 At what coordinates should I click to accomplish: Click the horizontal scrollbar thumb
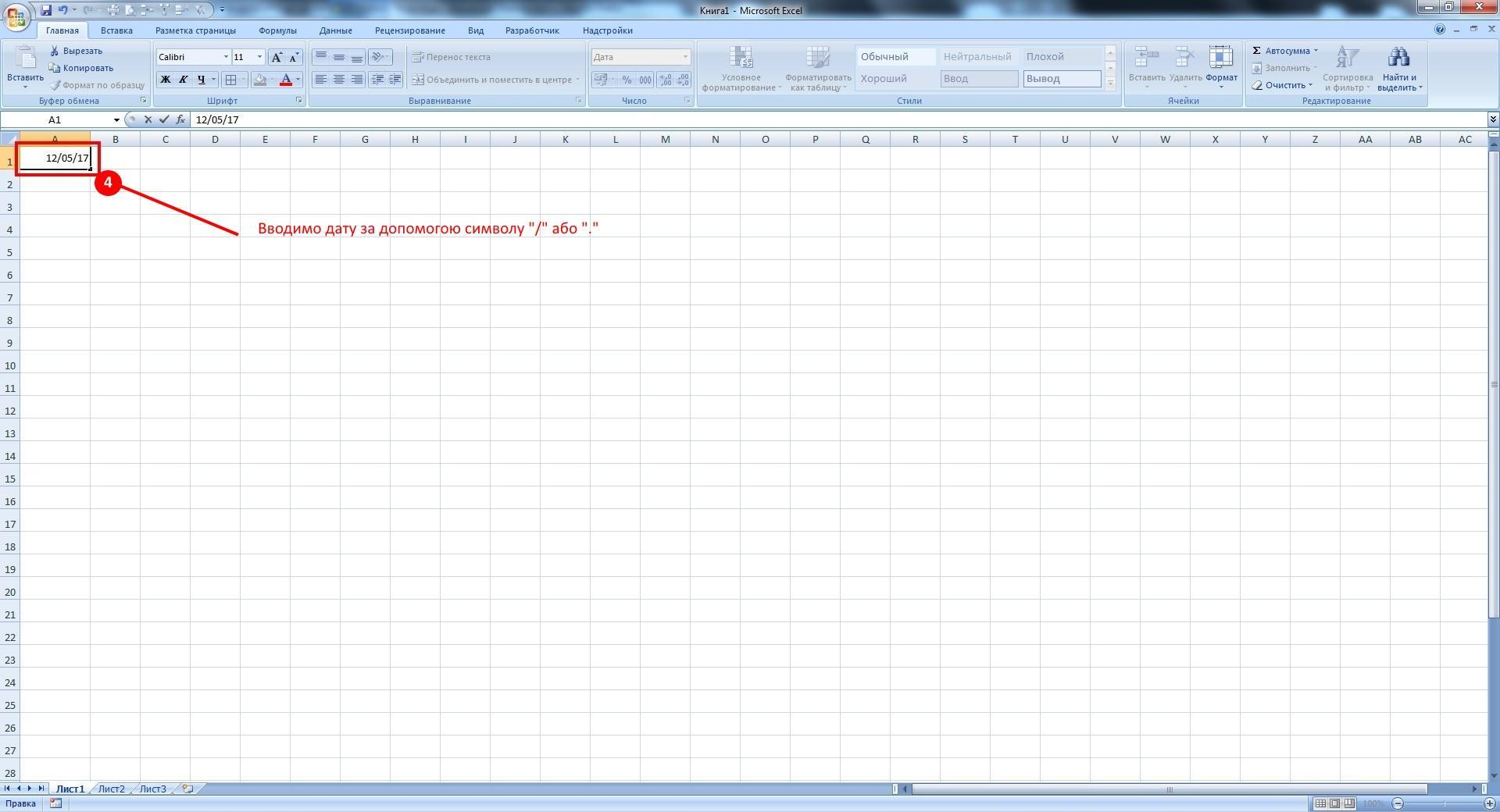tap(1169, 789)
